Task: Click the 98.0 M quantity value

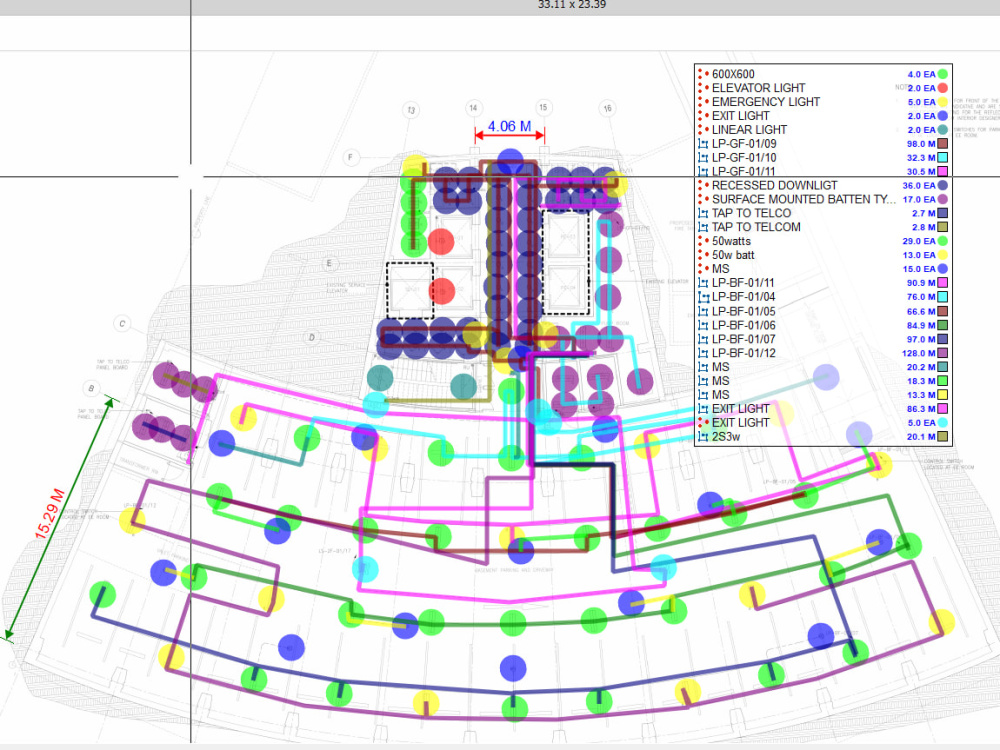Action: coord(921,144)
